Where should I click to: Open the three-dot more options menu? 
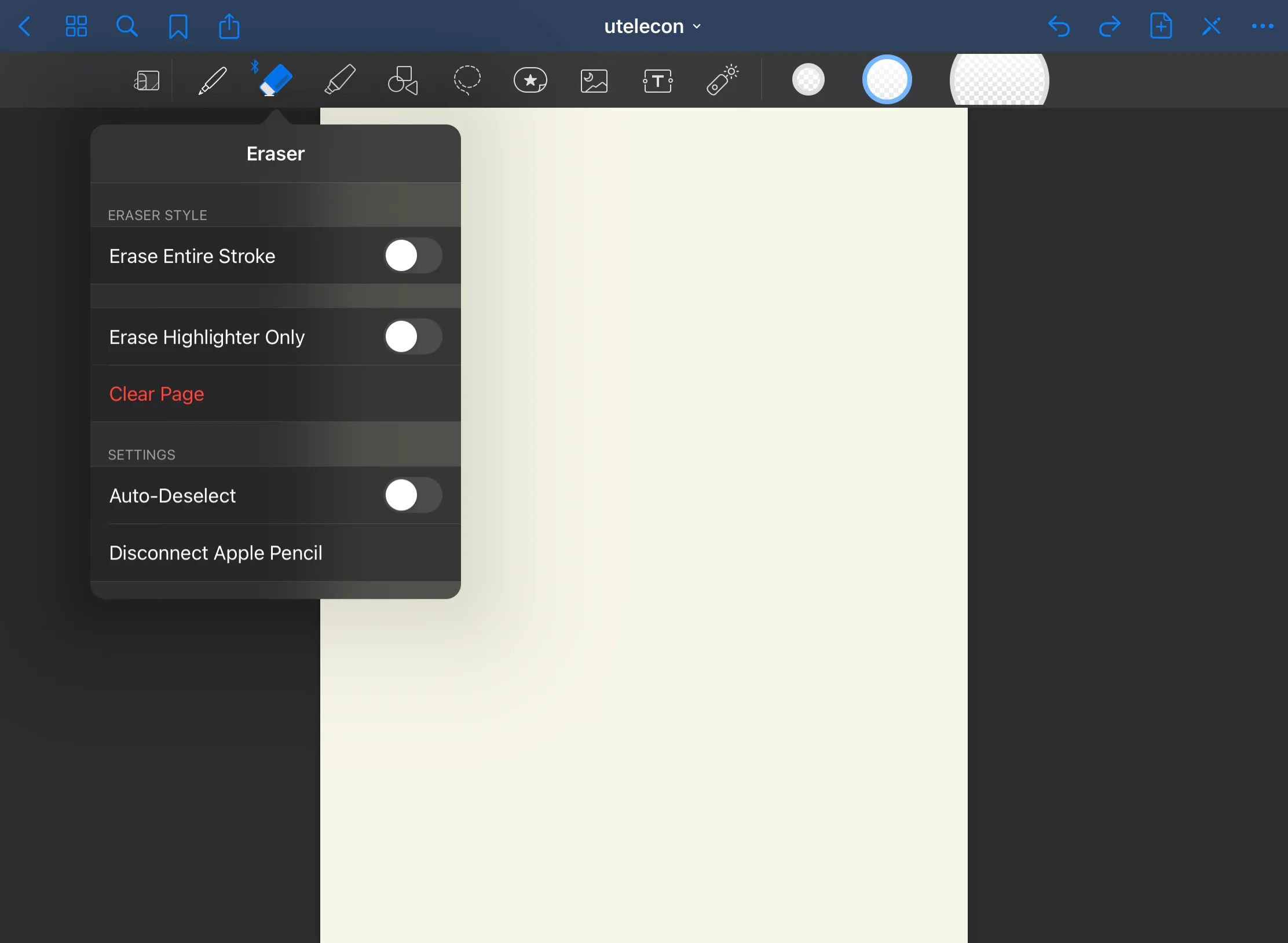[x=1262, y=27]
